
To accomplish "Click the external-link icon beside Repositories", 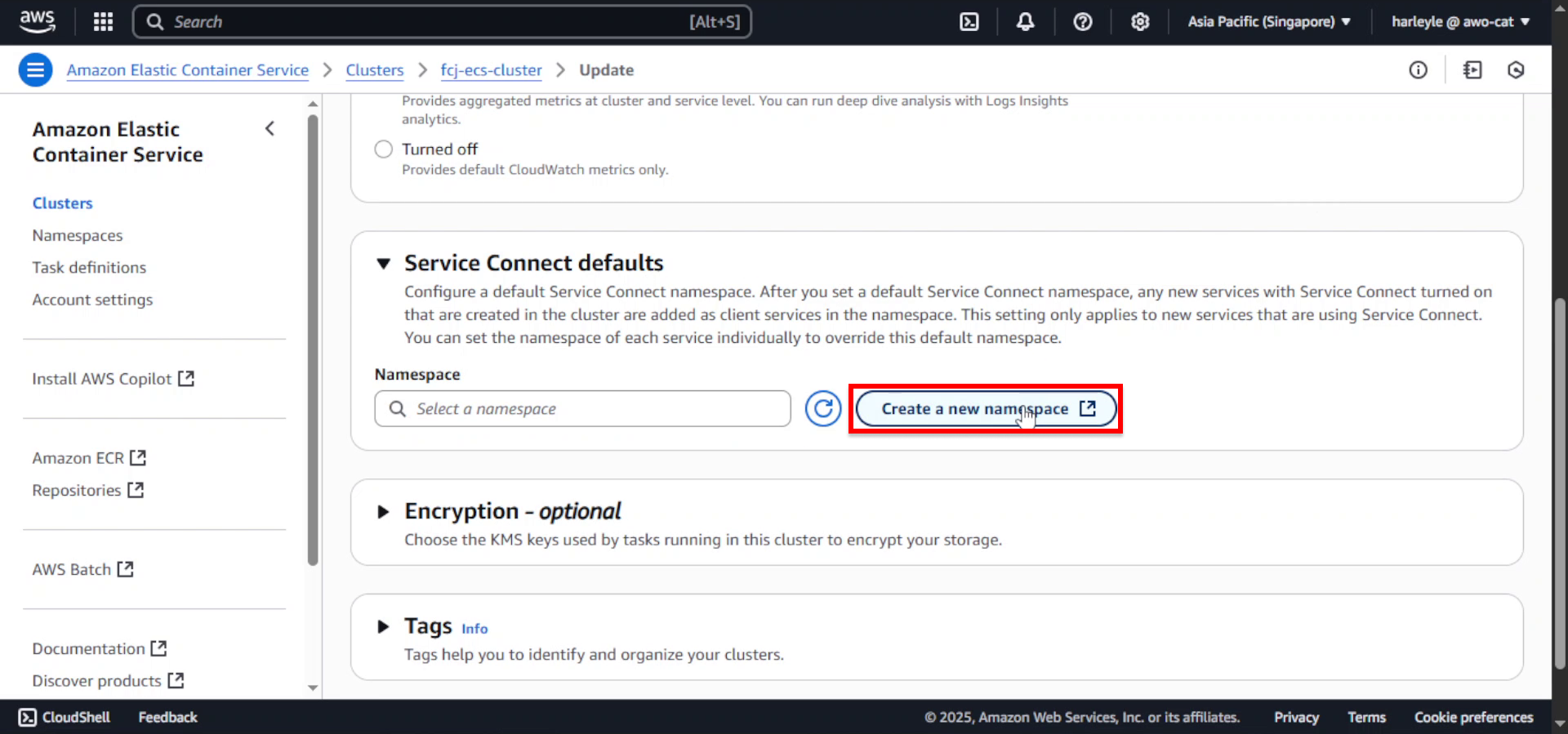I will (x=136, y=490).
